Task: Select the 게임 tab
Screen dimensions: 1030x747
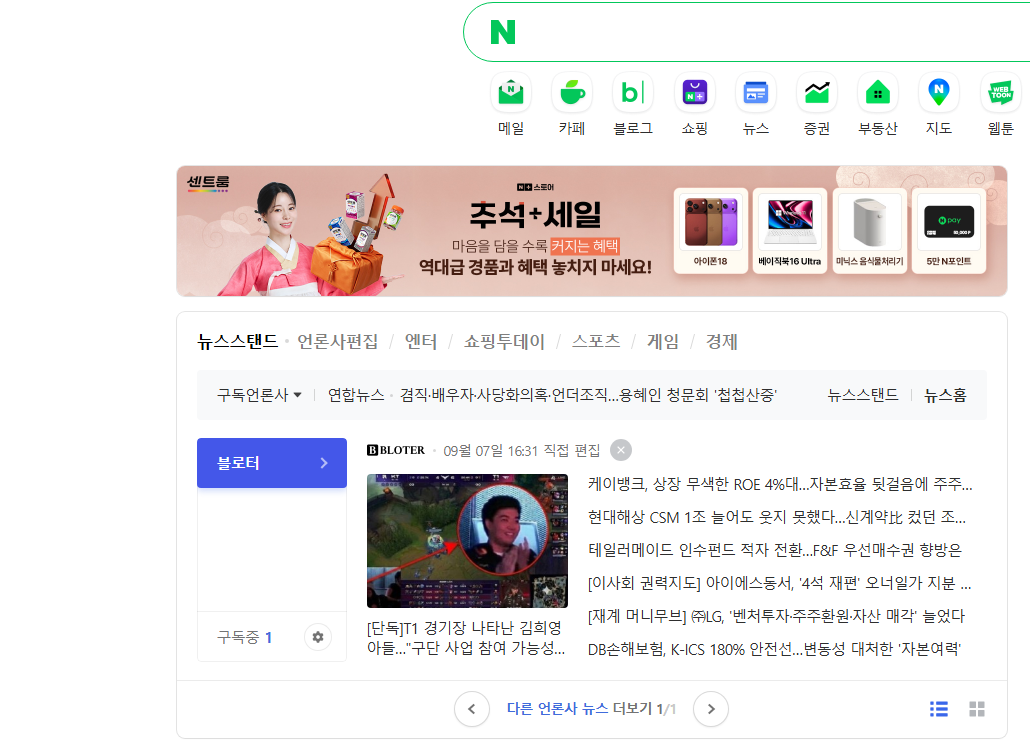Action: coord(663,342)
